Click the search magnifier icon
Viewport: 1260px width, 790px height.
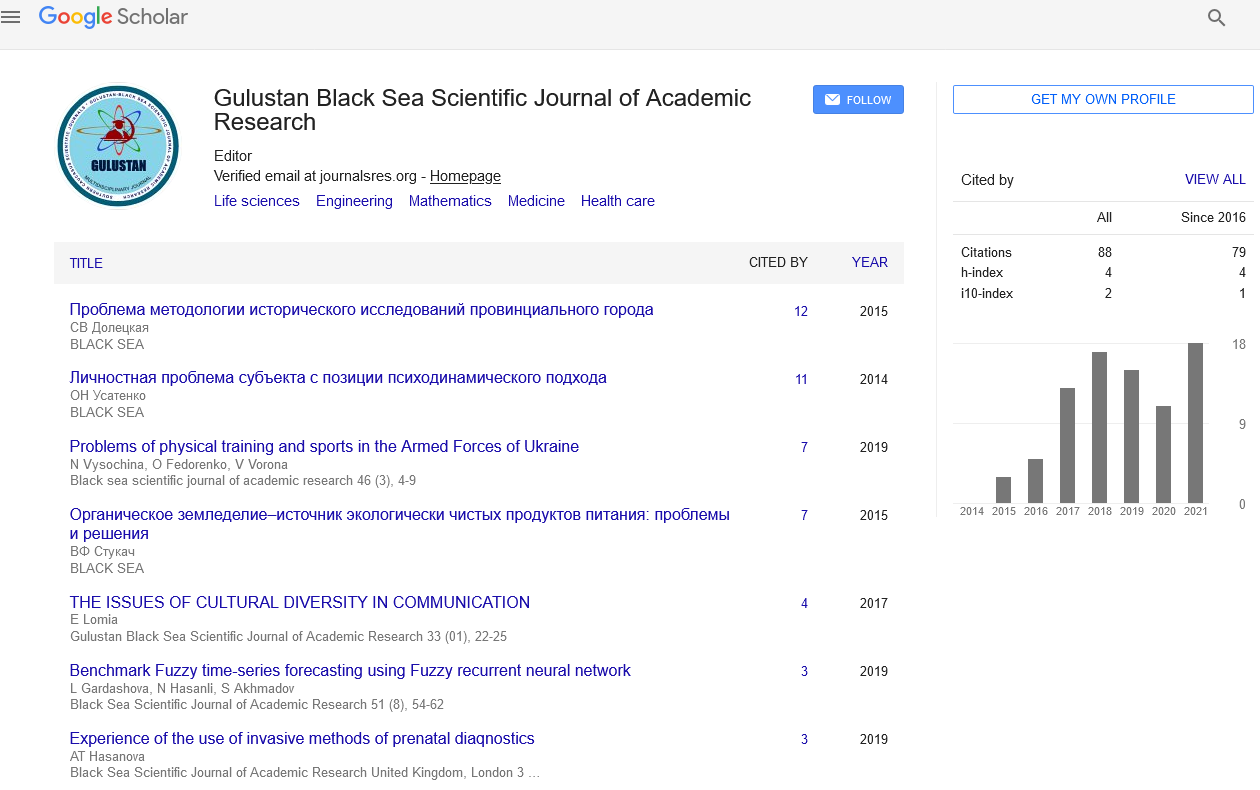(1216, 18)
